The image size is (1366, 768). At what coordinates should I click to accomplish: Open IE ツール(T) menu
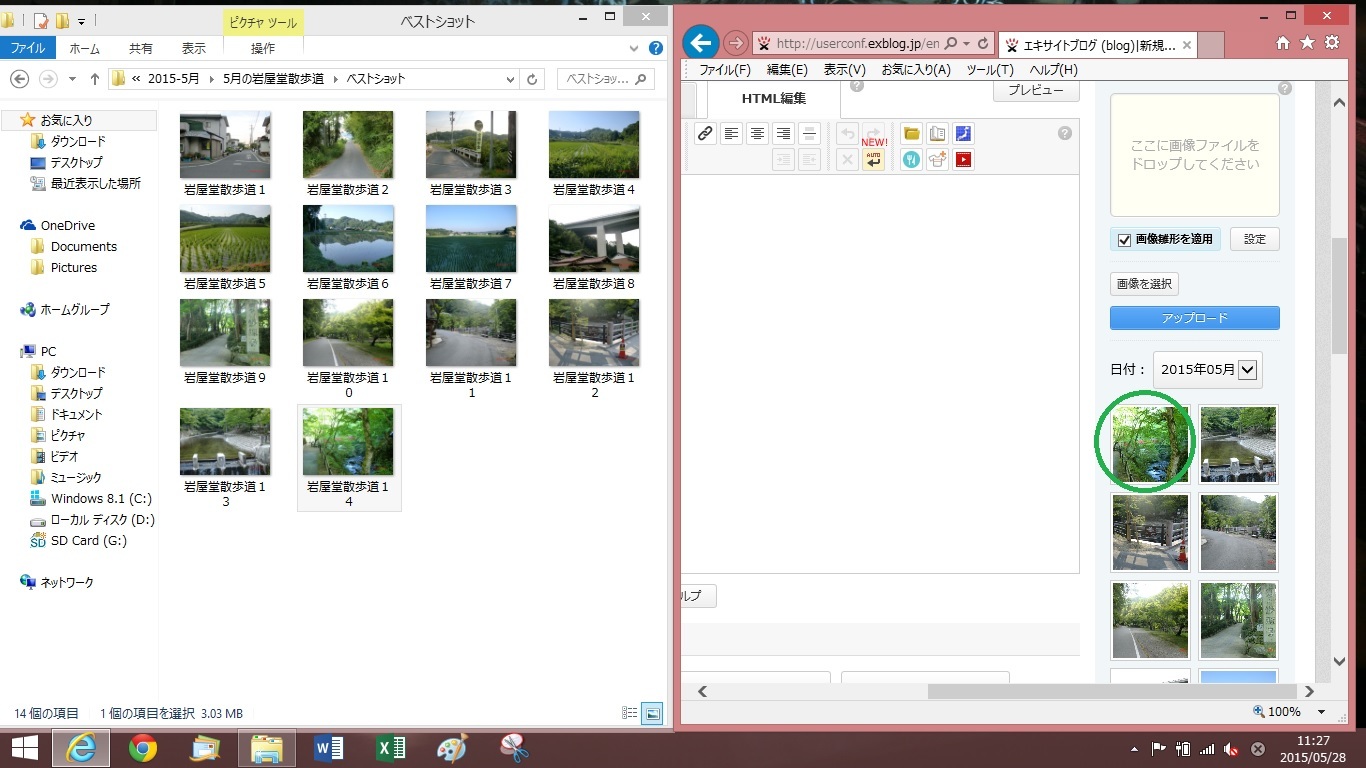[990, 70]
